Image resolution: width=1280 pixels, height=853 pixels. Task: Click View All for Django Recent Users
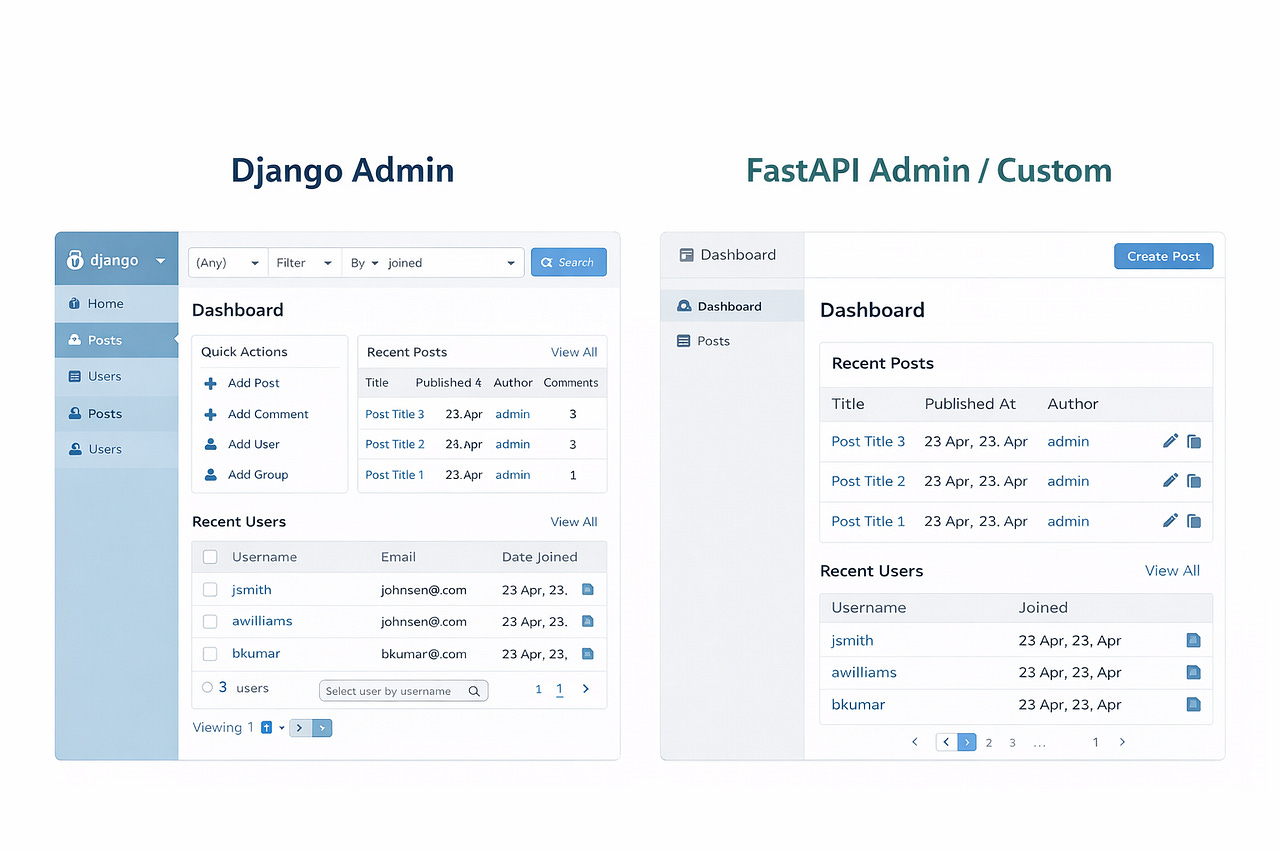tap(574, 522)
